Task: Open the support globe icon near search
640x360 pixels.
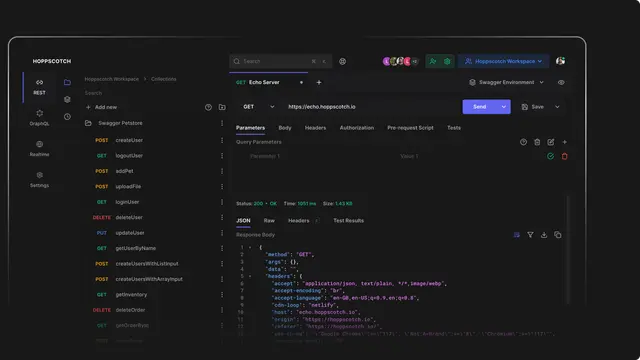Action: pyautogui.click(x=342, y=61)
